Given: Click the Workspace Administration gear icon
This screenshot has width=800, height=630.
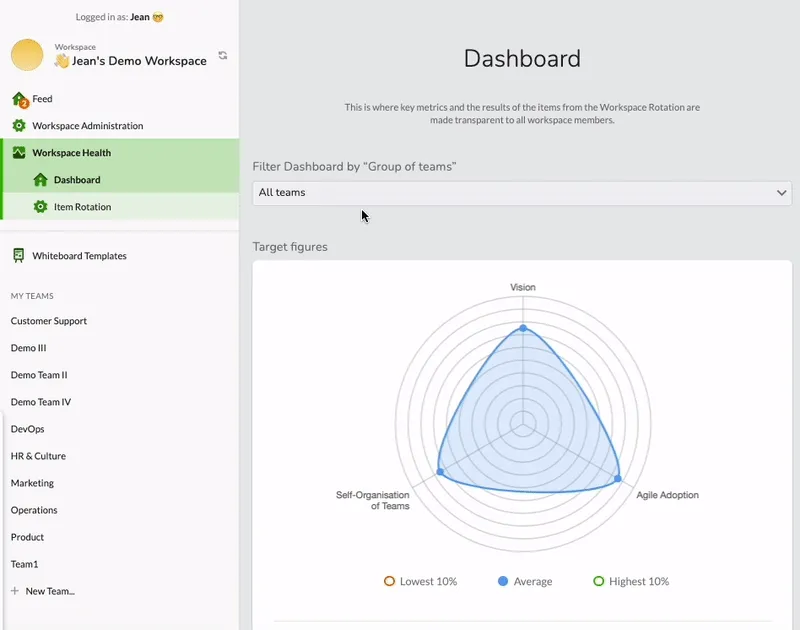Looking at the screenshot, I should 19,126.
